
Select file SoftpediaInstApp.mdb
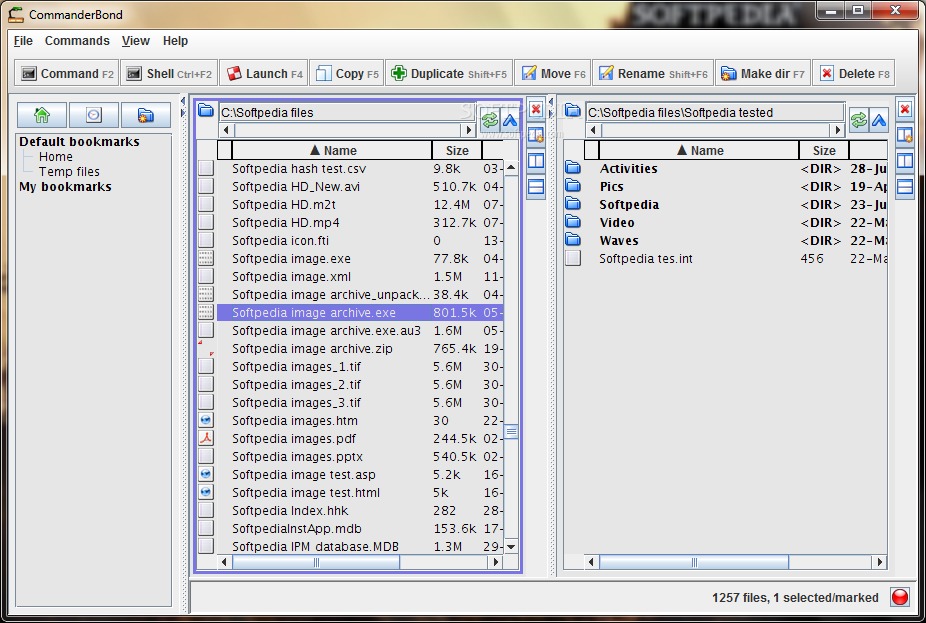coord(296,529)
